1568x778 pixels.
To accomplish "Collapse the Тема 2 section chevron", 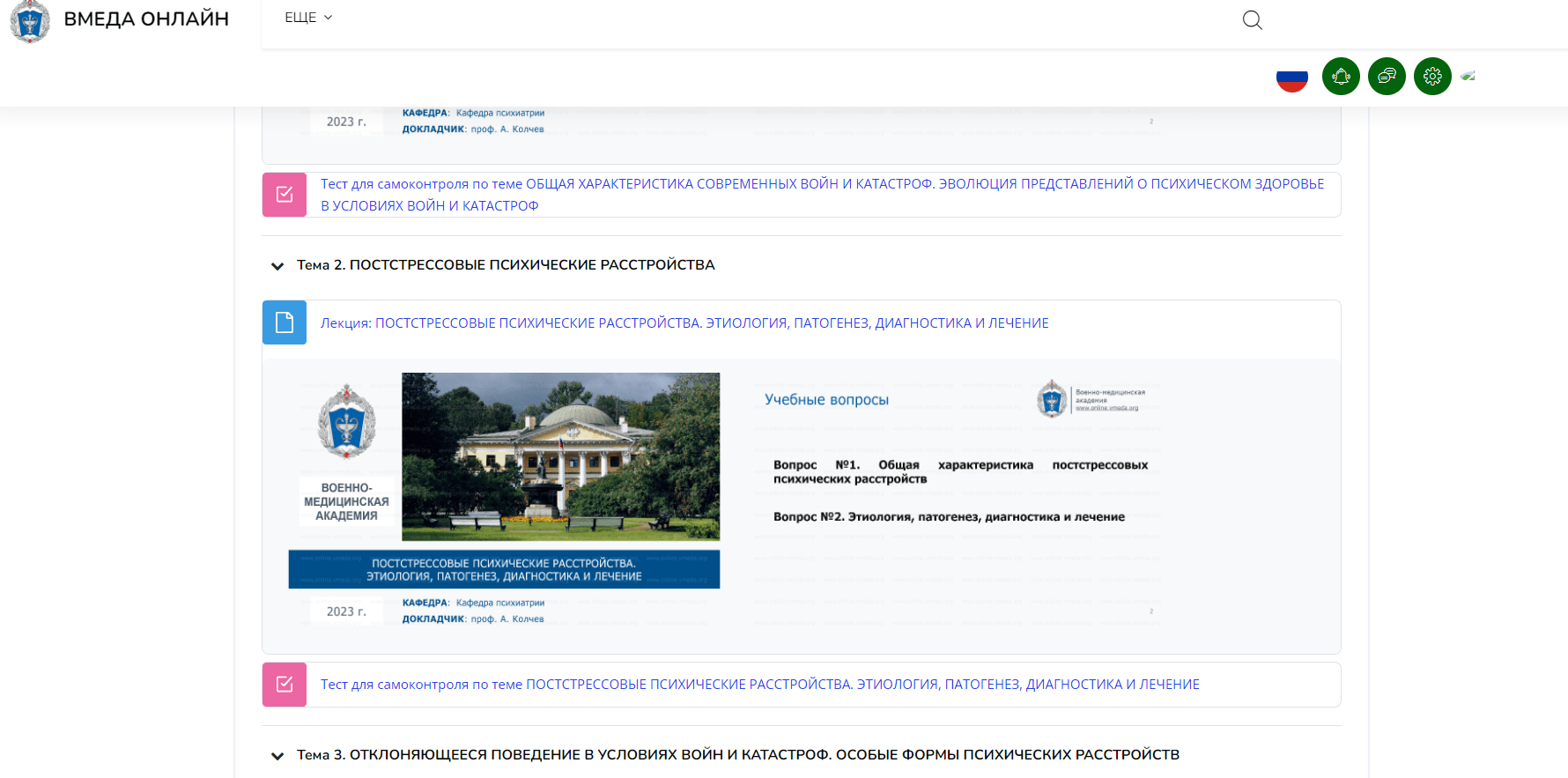I will (x=277, y=265).
